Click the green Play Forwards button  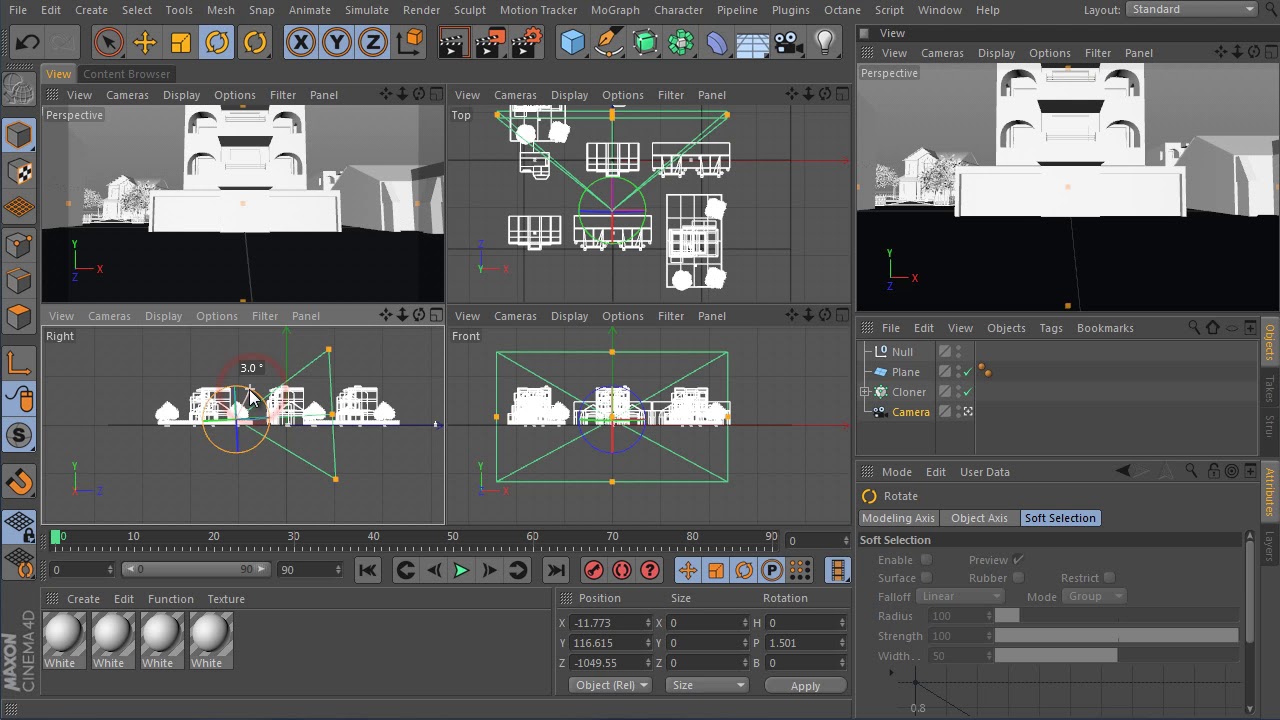pos(461,570)
